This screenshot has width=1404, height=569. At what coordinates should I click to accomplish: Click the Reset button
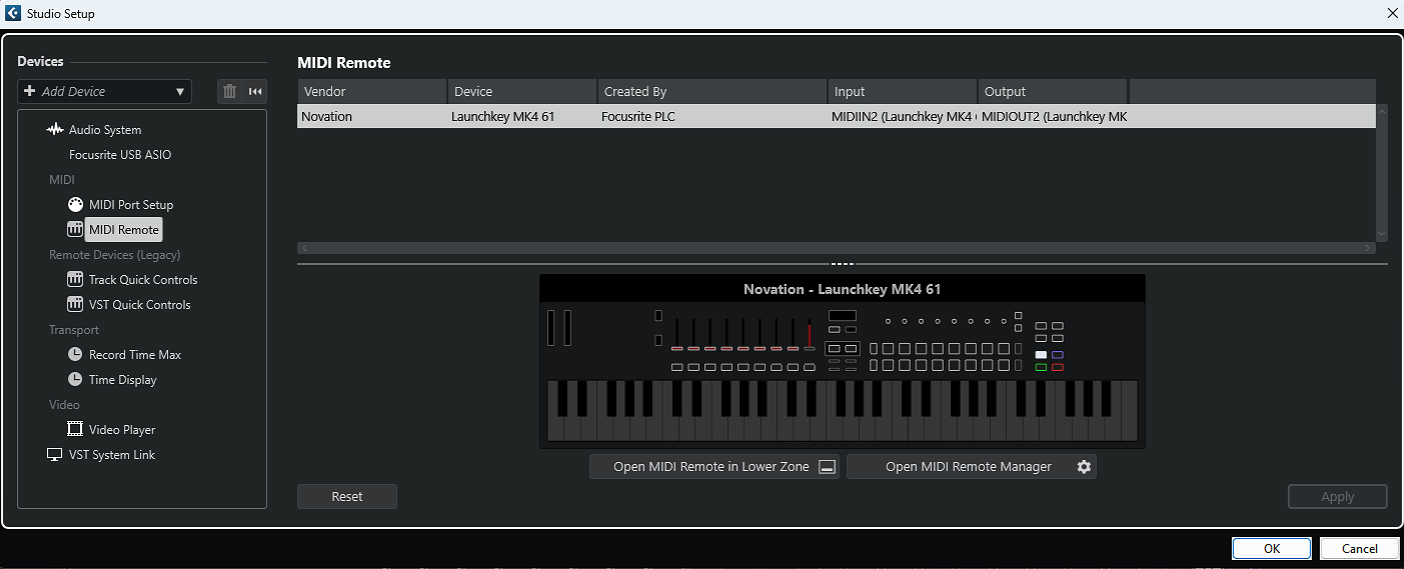coord(347,496)
